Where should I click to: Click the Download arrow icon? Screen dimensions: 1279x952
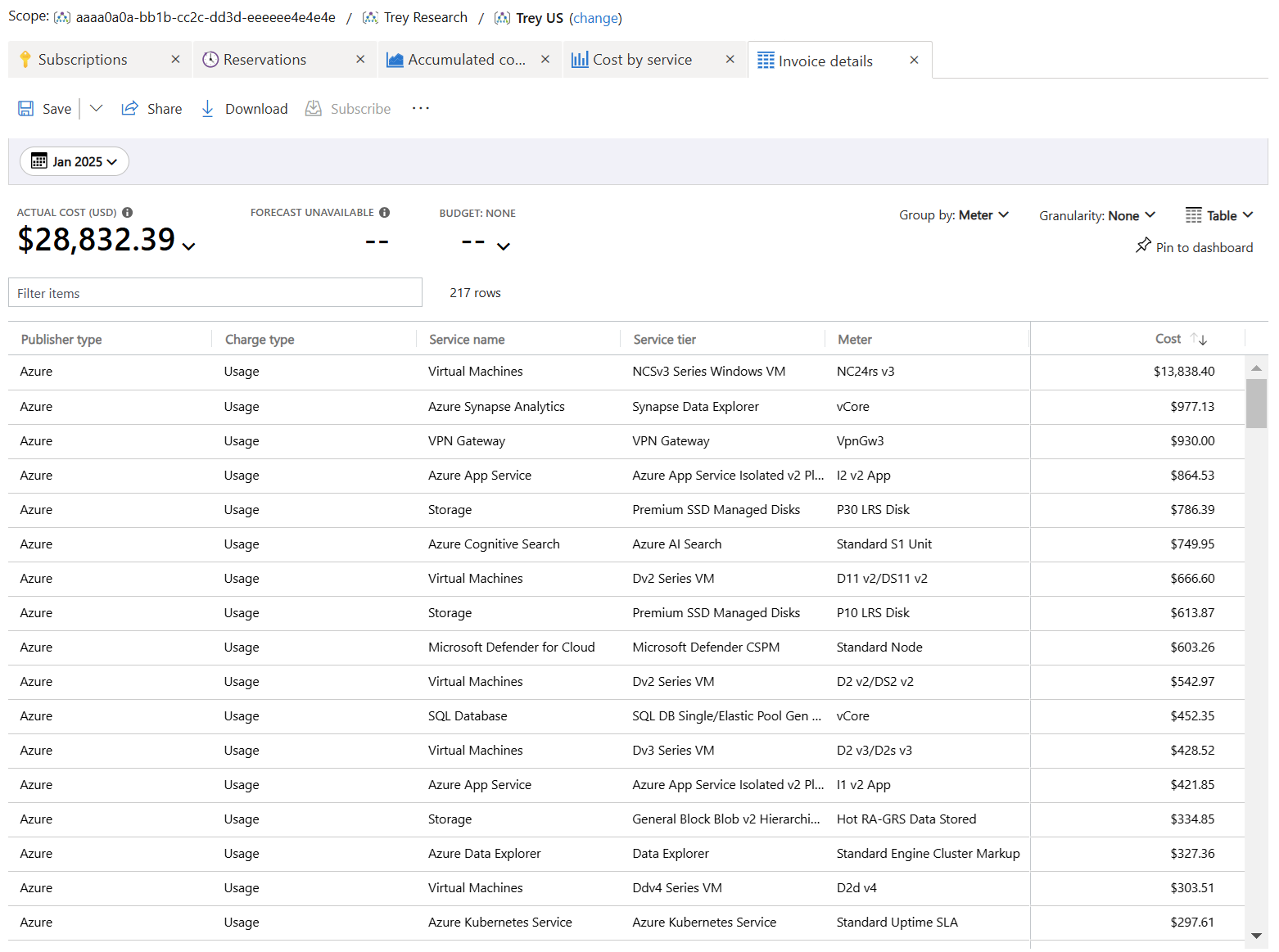[x=208, y=109]
